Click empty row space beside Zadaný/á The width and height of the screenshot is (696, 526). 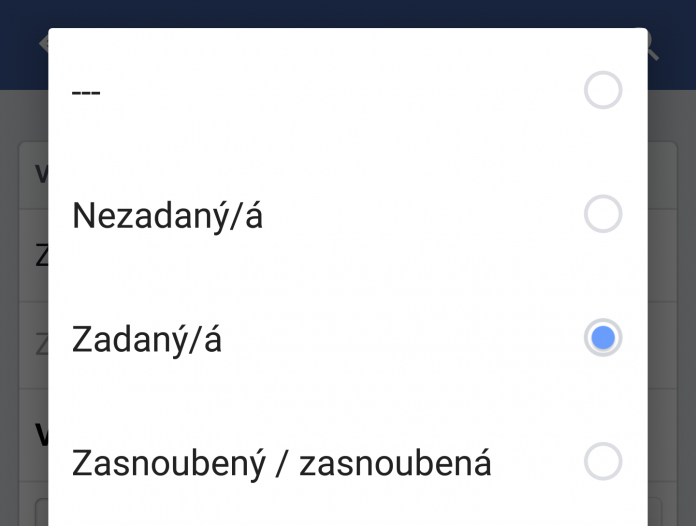point(399,338)
